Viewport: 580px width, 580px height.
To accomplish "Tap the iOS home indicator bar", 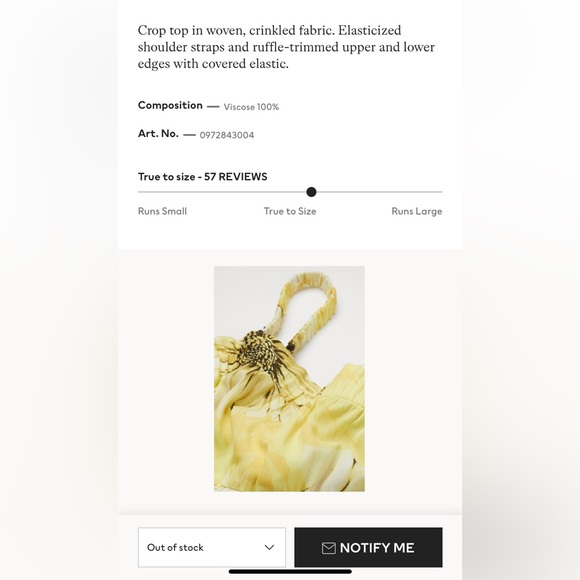I will coord(290,572).
